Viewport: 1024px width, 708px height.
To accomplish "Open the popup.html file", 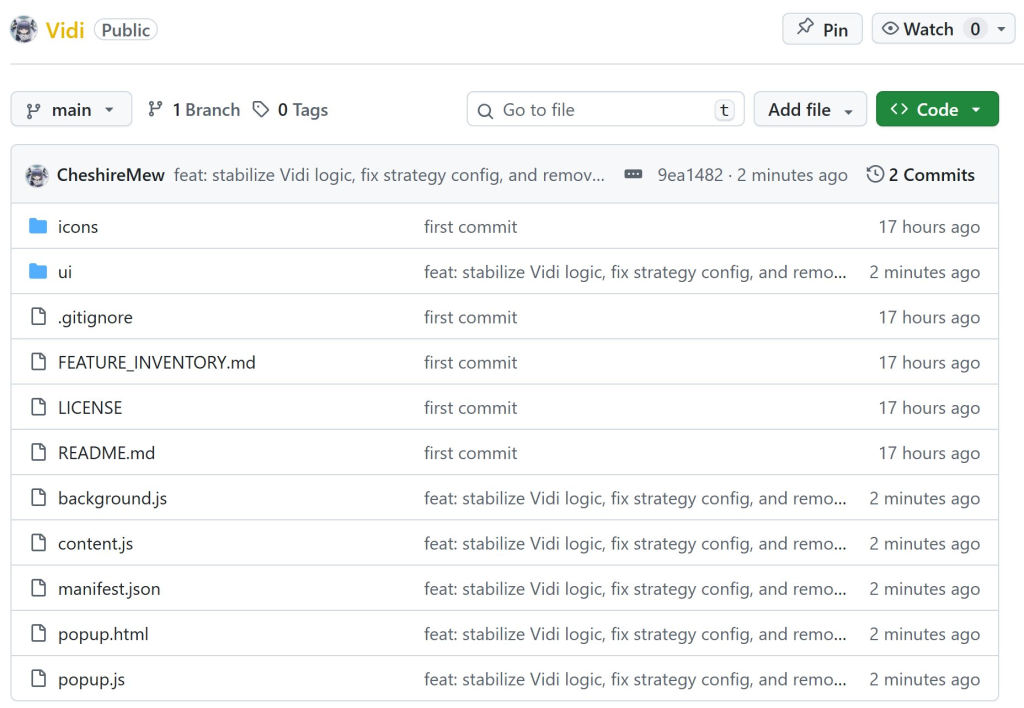I will [x=103, y=634].
